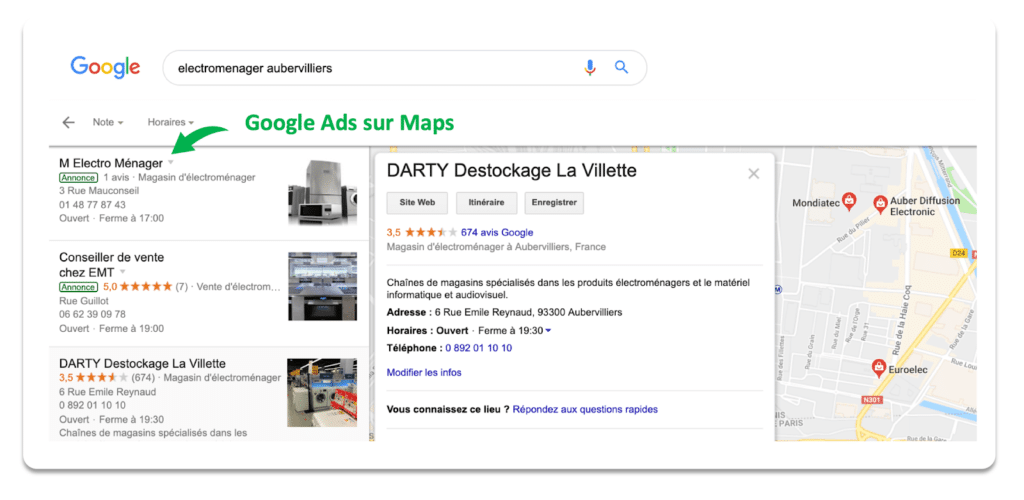Expand ad options arrow next to M Electro Ménager
The width and height of the screenshot is (1024, 500).
tap(171, 162)
